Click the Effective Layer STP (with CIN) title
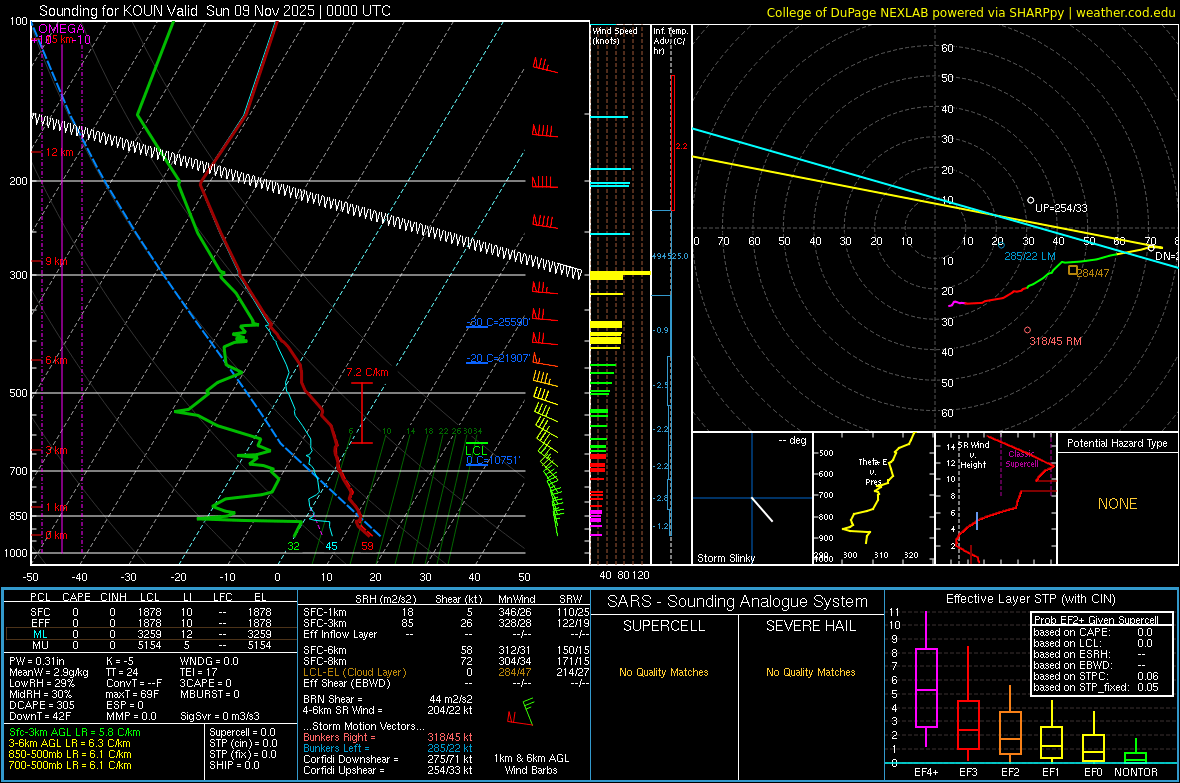1180x783 pixels. [1031, 599]
